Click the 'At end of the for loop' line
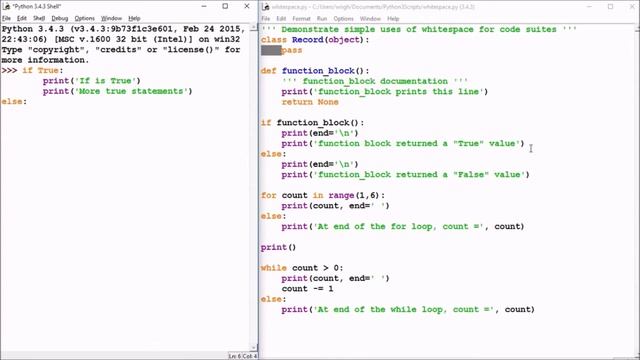640x360 pixels. tap(402, 227)
